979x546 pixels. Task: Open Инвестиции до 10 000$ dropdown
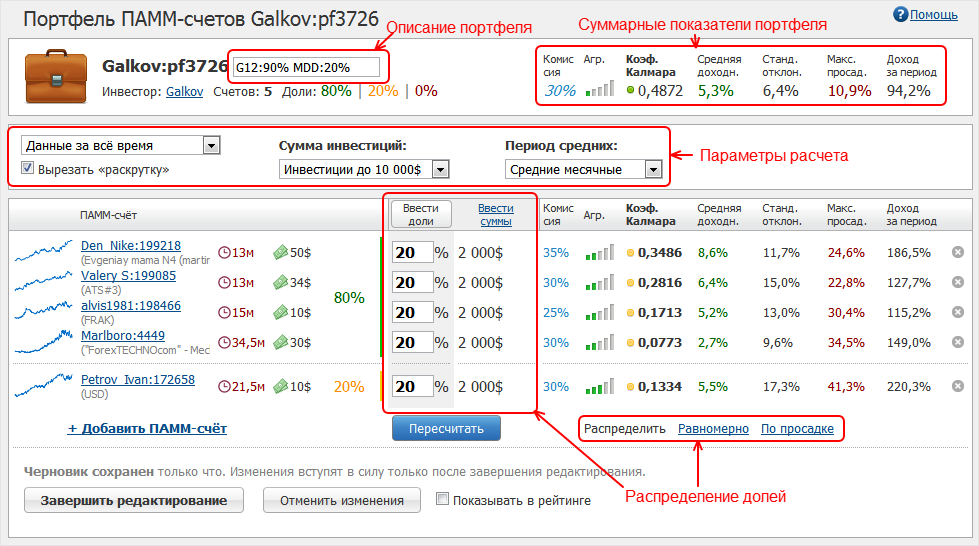[364, 169]
